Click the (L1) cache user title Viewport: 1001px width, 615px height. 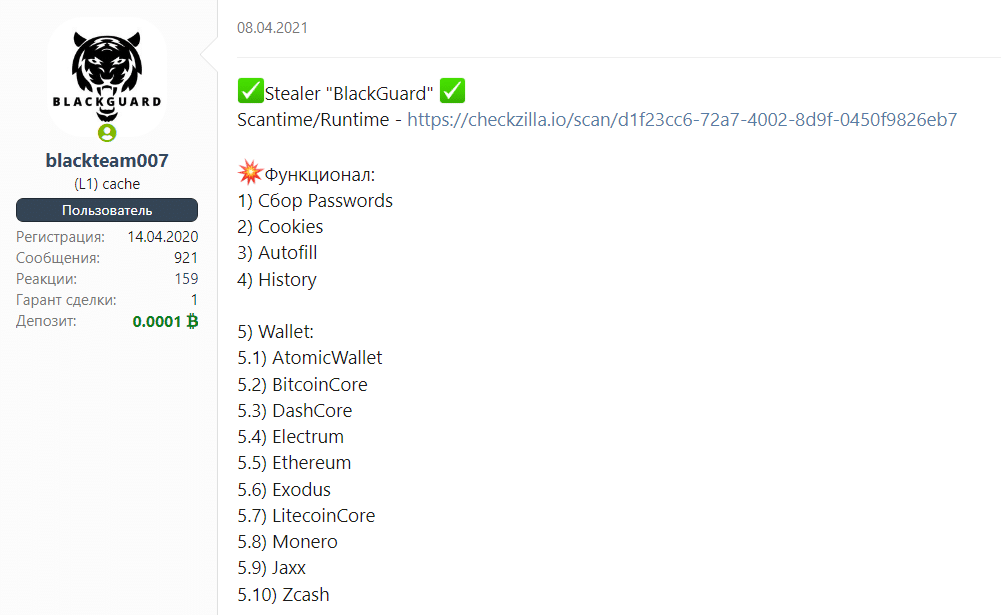pos(107,184)
